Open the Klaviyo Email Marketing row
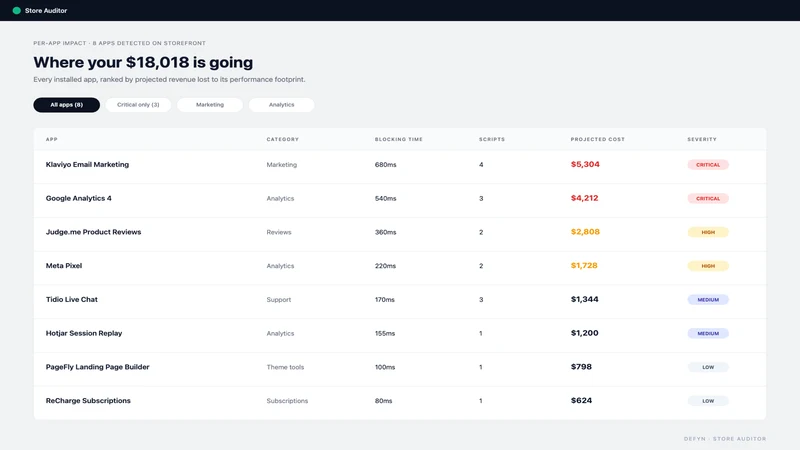 (x=399, y=165)
